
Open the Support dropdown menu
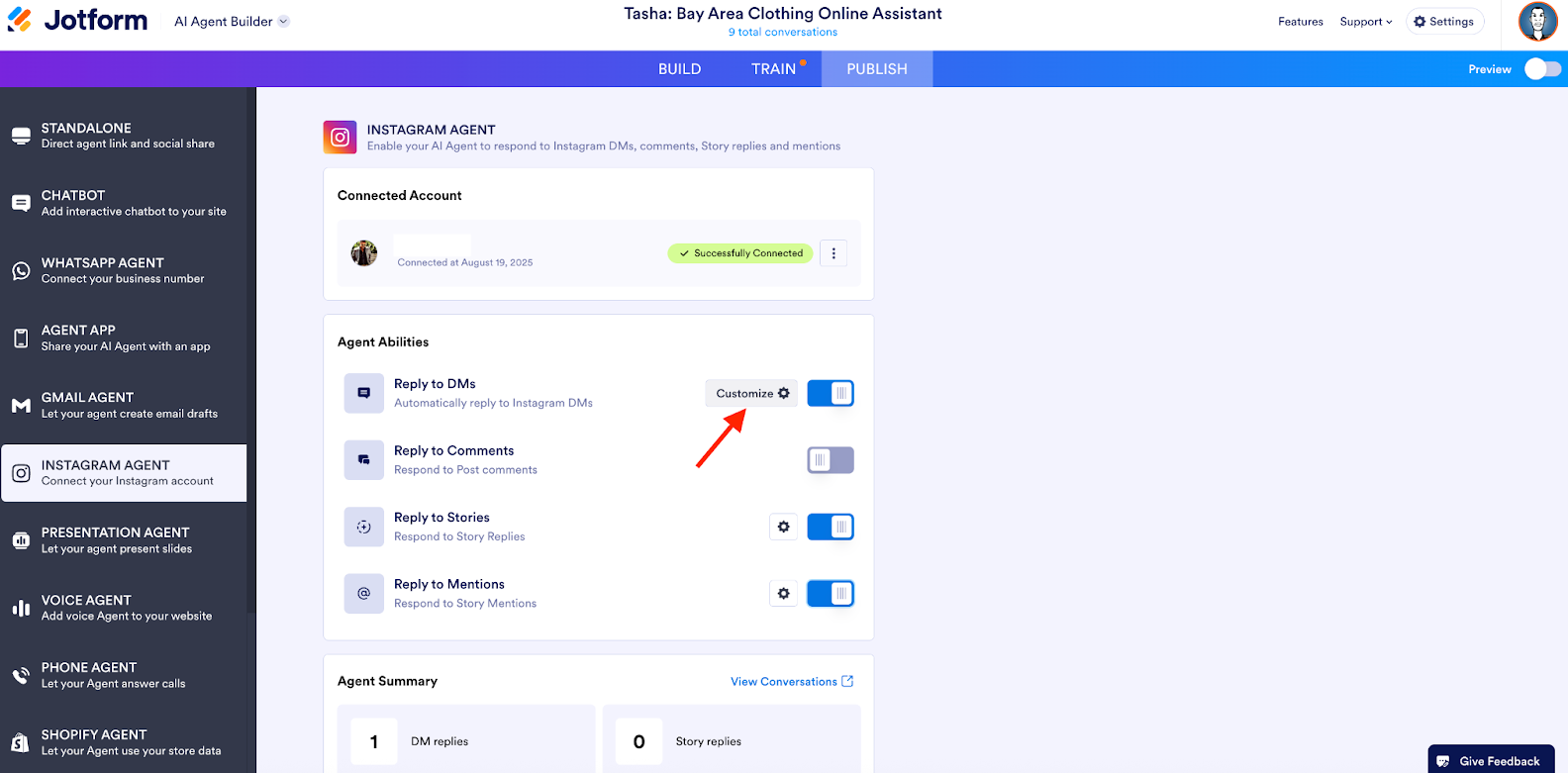click(x=1365, y=22)
